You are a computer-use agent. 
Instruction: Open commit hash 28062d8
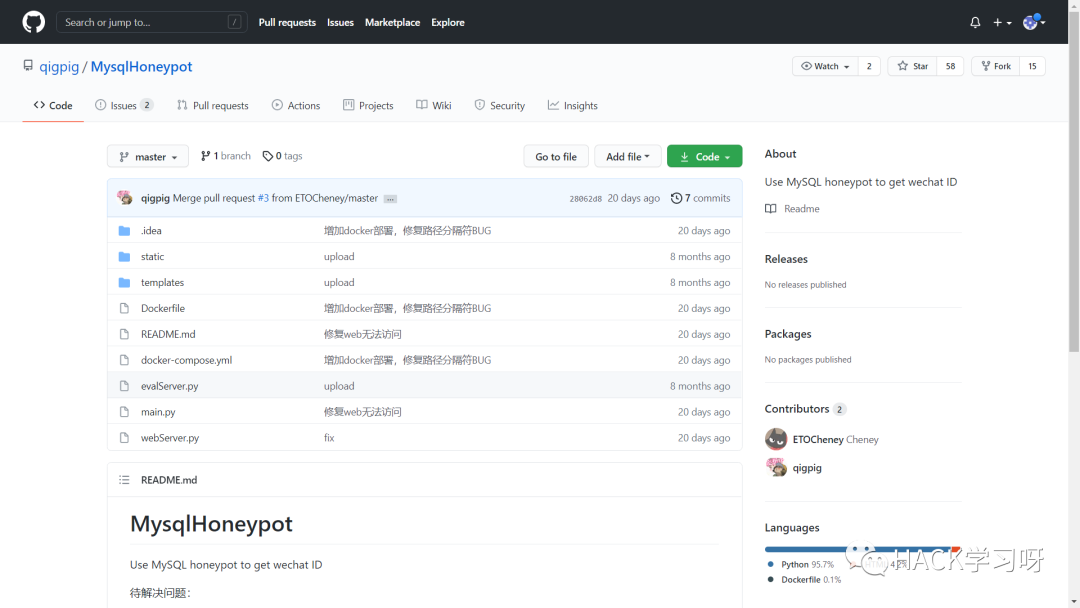(585, 198)
